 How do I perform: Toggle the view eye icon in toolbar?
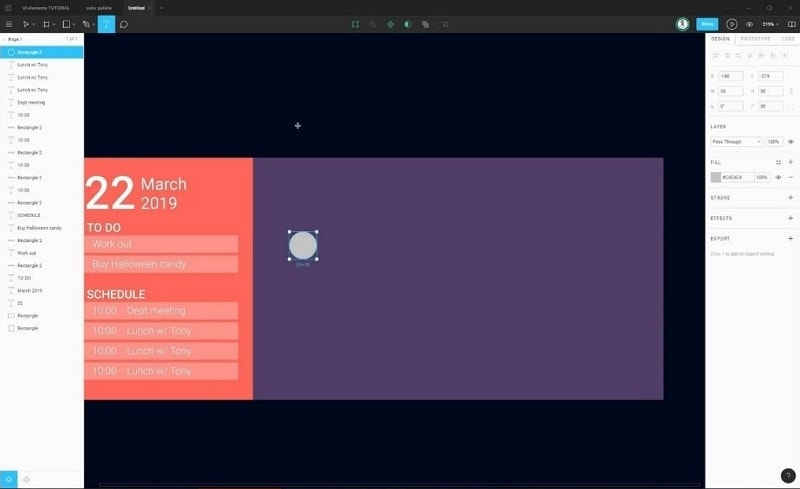pos(749,24)
